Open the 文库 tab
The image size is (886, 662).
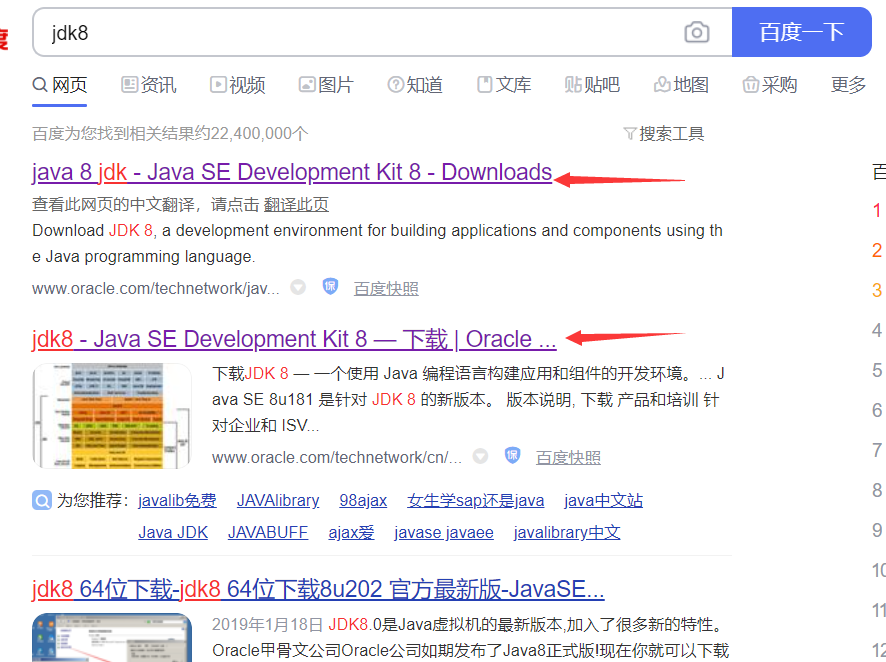click(x=504, y=85)
